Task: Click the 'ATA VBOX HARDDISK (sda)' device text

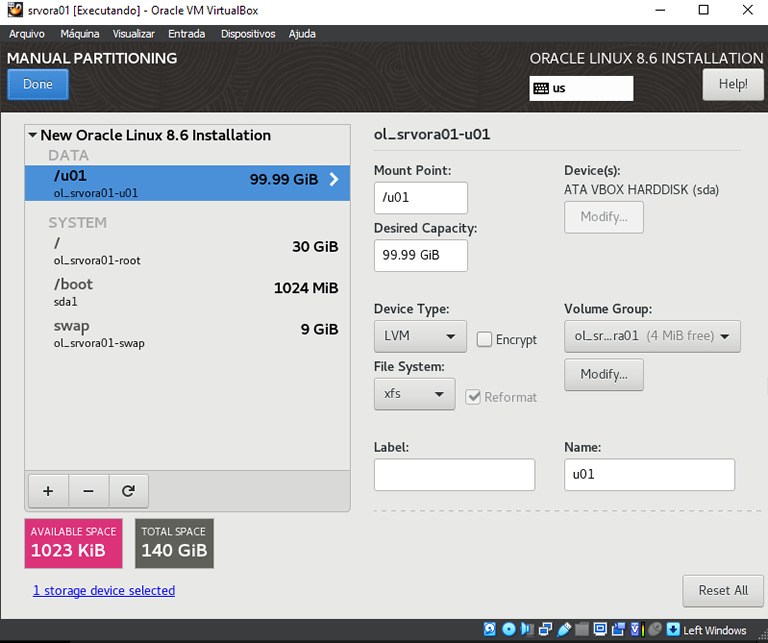Action: point(641,190)
